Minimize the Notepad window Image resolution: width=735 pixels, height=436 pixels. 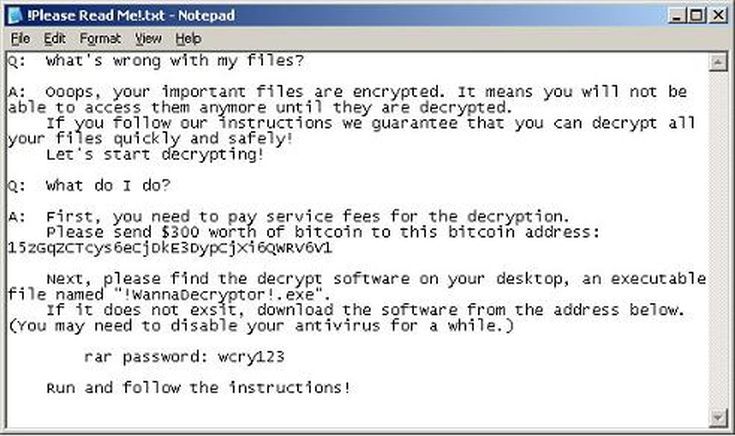point(675,15)
